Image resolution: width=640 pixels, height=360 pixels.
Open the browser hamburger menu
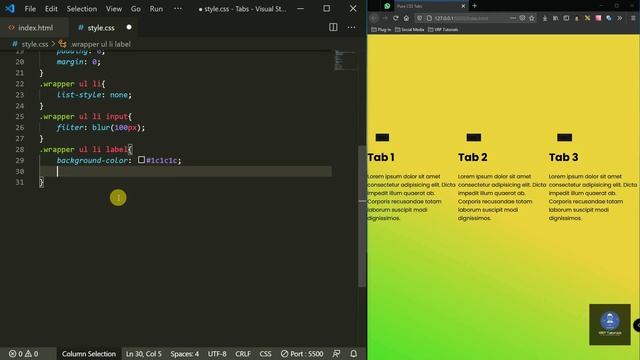[x=633, y=18]
